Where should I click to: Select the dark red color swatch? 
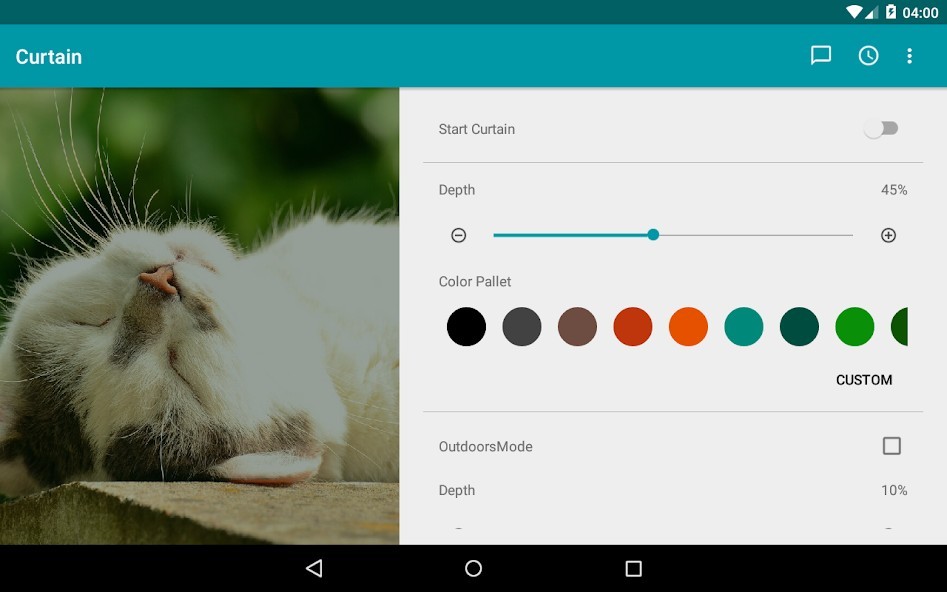point(633,326)
